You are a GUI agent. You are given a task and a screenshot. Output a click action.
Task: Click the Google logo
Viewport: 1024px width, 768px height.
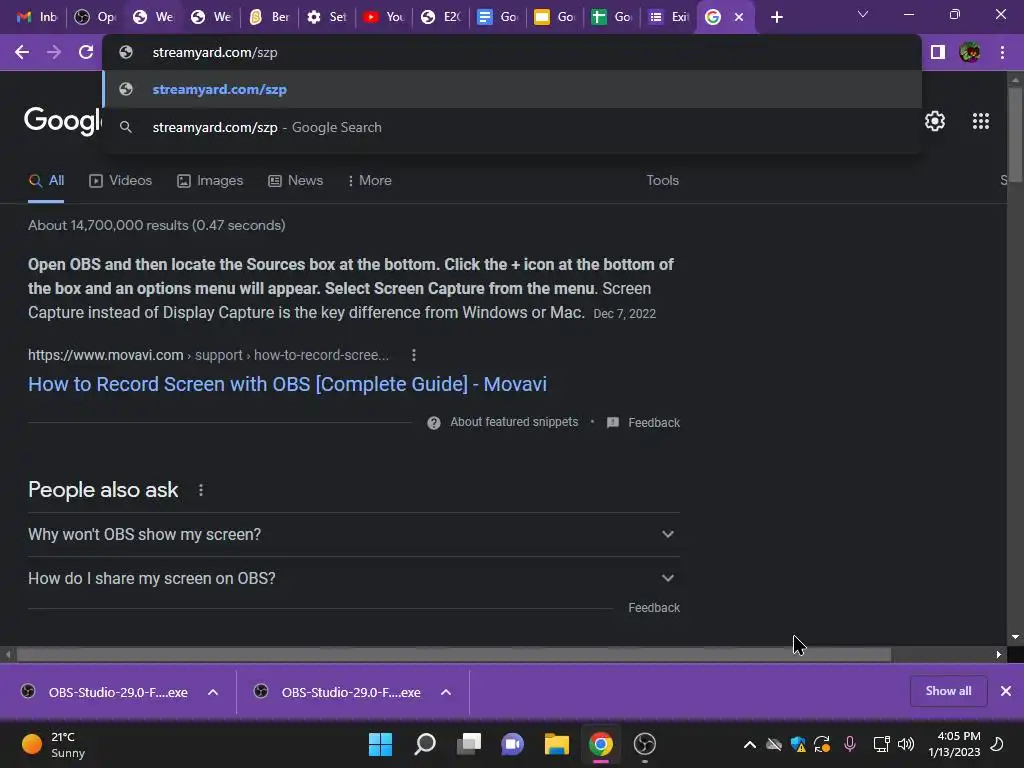[63, 121]
